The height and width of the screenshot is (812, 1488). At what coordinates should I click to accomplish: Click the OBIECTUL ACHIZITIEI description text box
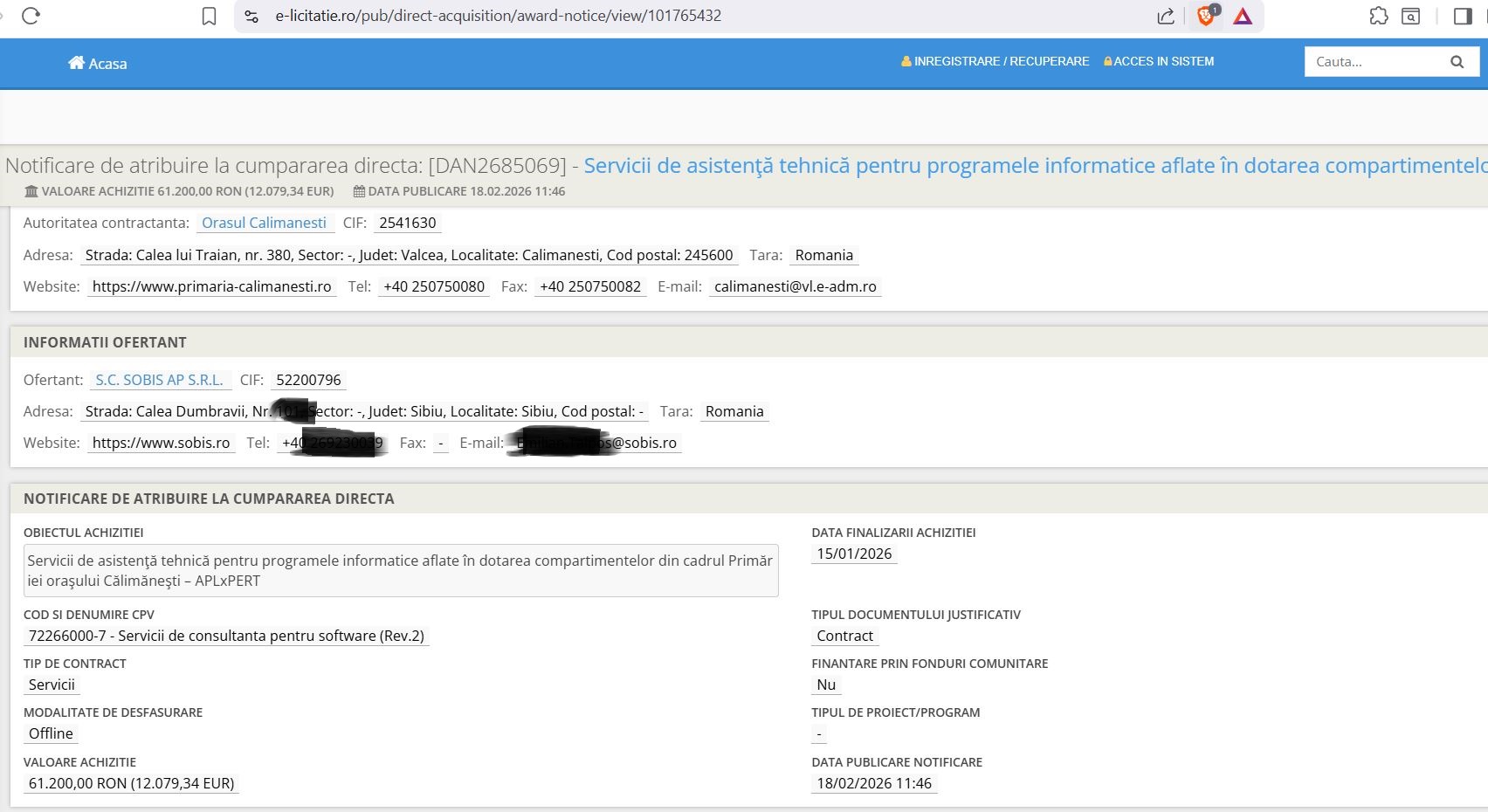pyautogui.click(x=400, y=571)
